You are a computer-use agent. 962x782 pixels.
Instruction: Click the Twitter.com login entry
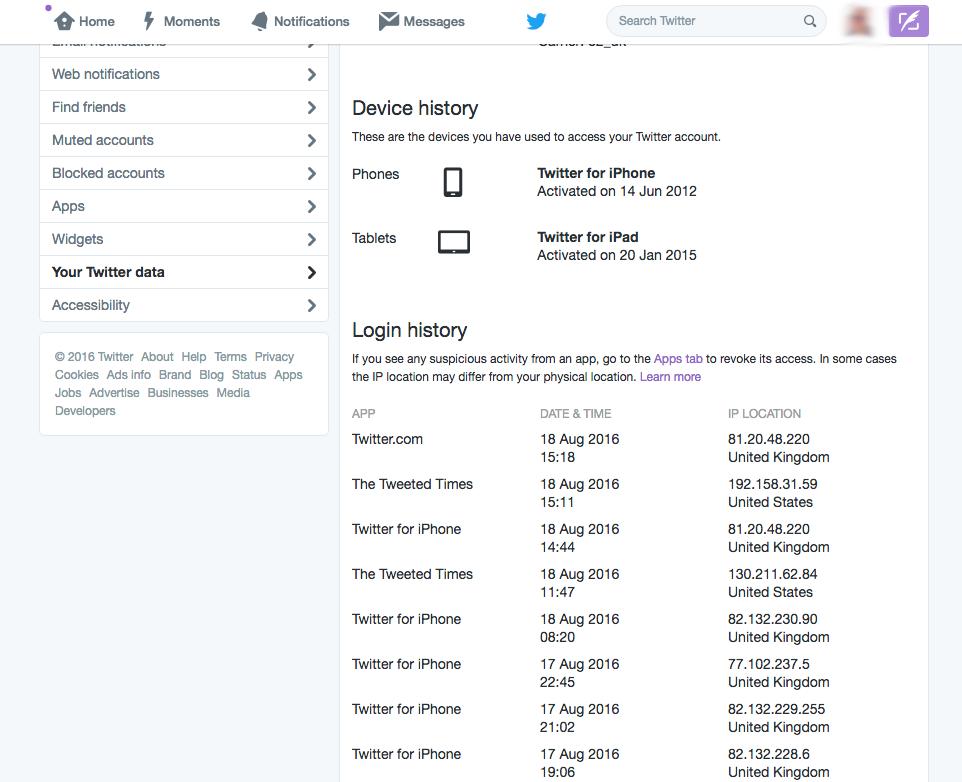[387, 439]
